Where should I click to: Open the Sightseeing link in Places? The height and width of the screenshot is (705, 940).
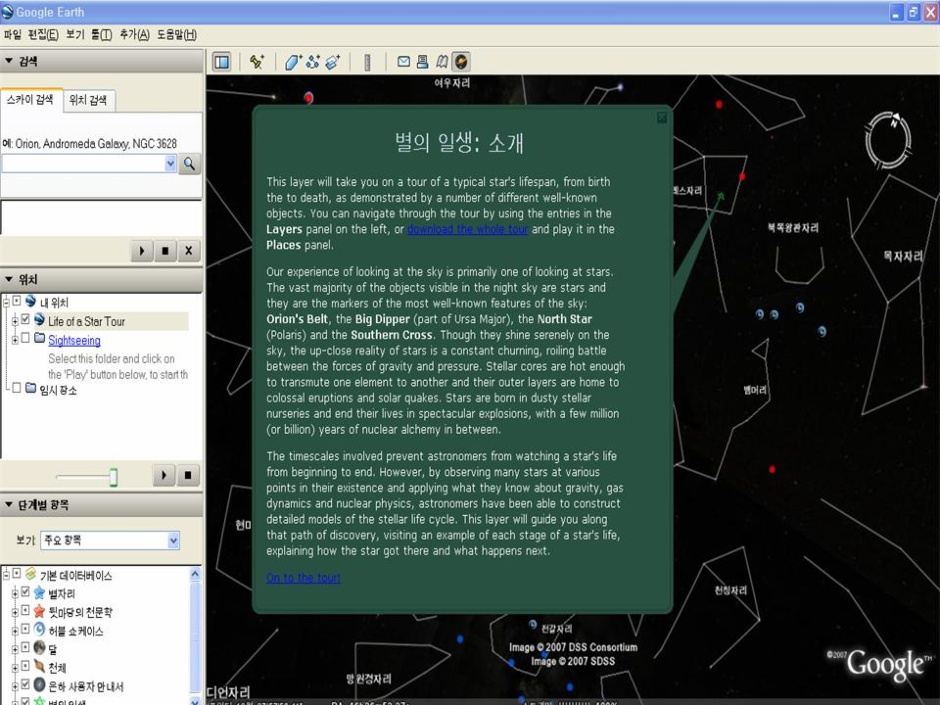74,340
